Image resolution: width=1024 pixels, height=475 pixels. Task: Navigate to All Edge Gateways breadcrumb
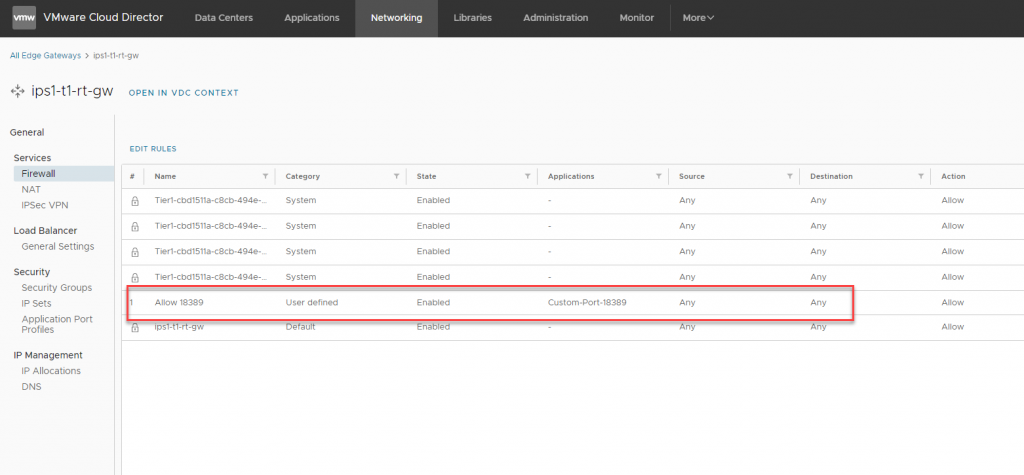point(45,55)
